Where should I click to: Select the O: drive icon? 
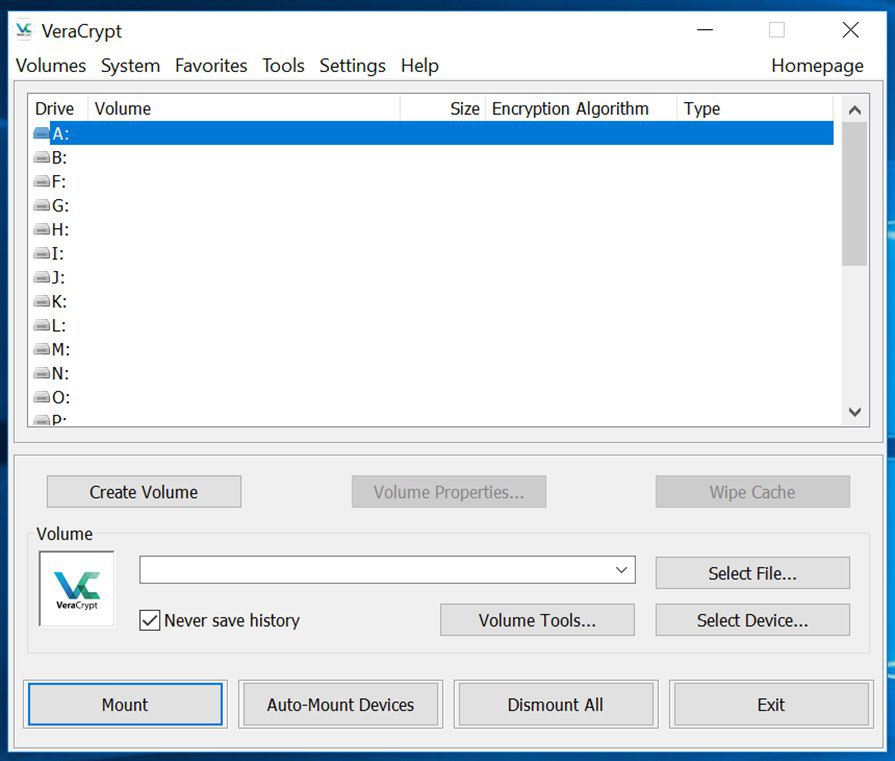click(x=41, y=397)
